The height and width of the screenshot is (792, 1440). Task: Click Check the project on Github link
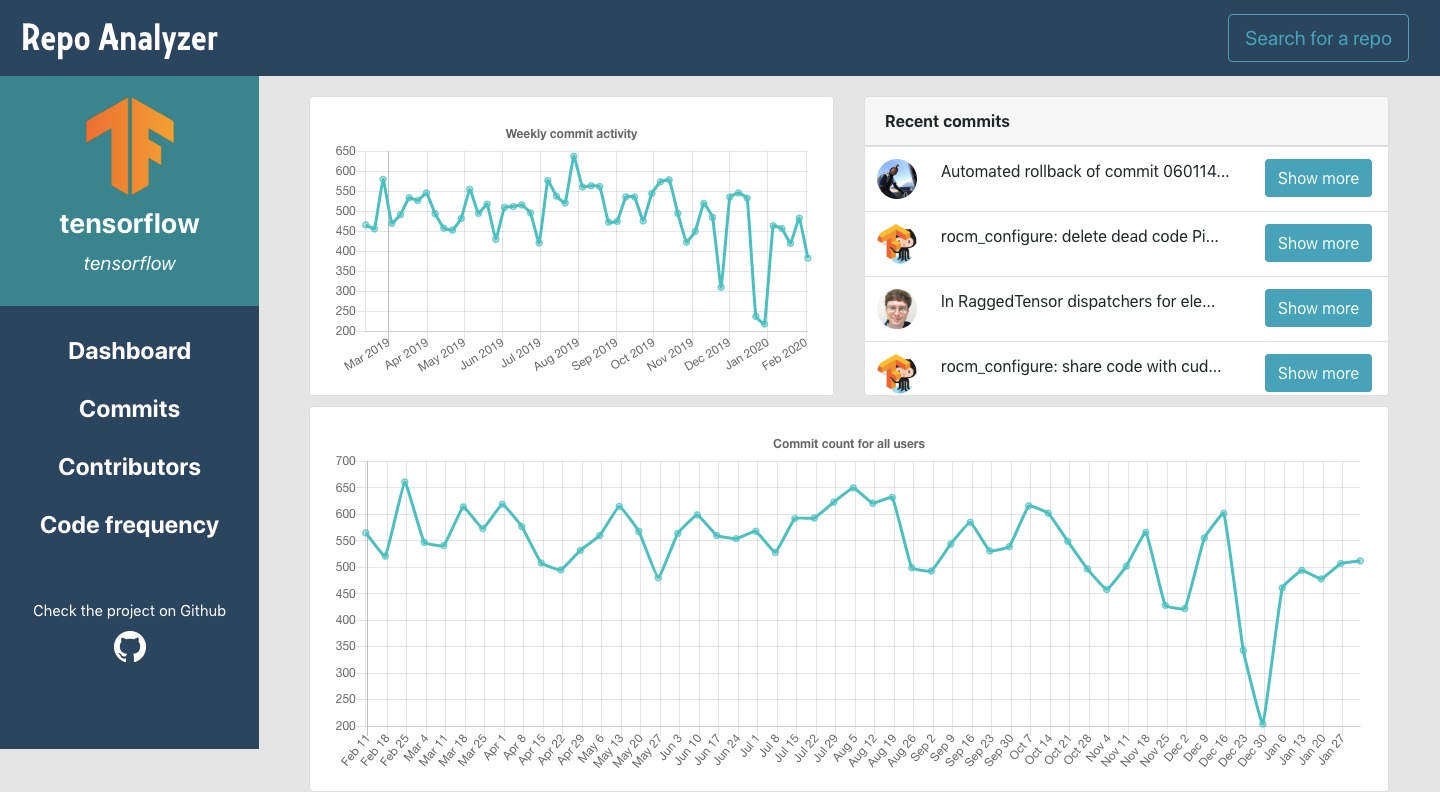pyautogui.click(x=129, y=610)
